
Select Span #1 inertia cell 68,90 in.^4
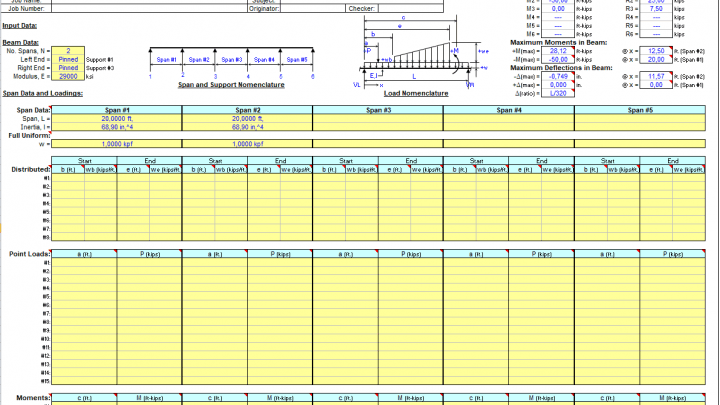(x=117, y=127)
